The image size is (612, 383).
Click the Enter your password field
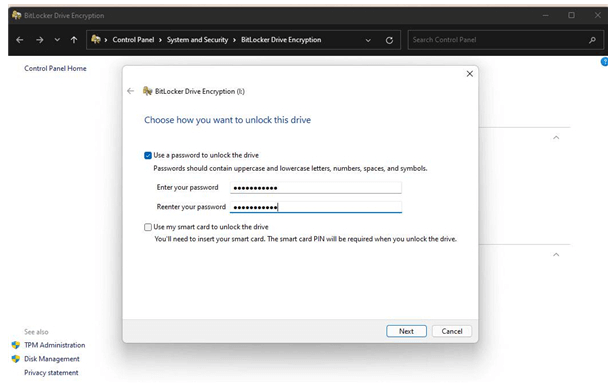pyautogui.click(x=316, y=188)
